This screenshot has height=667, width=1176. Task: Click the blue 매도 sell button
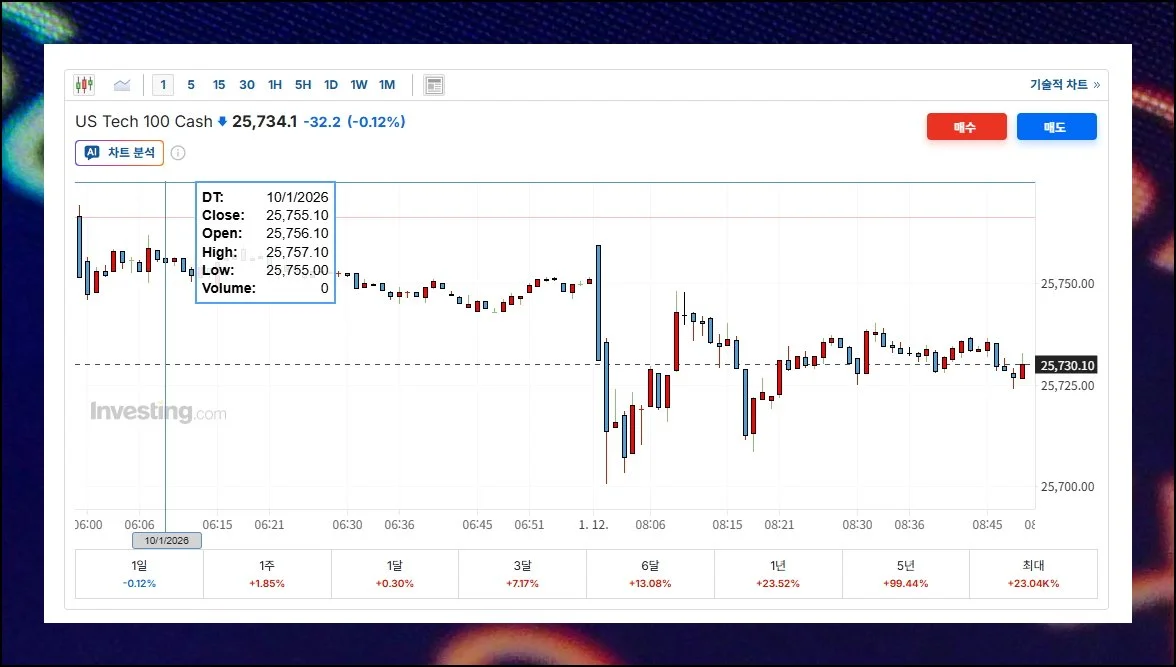[1056, 127]
